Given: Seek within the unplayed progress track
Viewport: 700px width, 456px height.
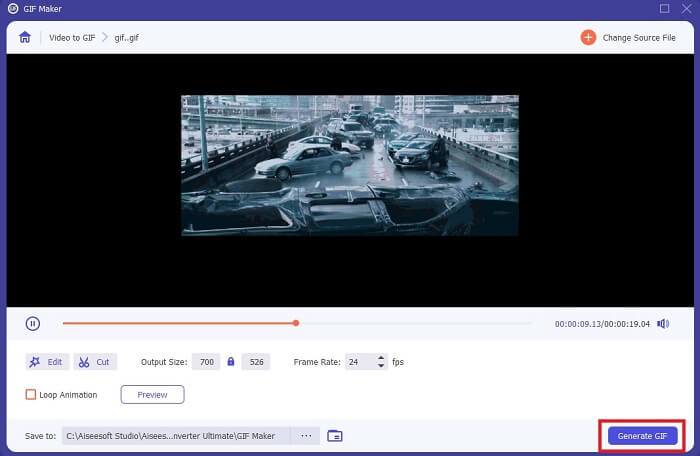Looking at the screenshot, I should (x=415, y=323).
